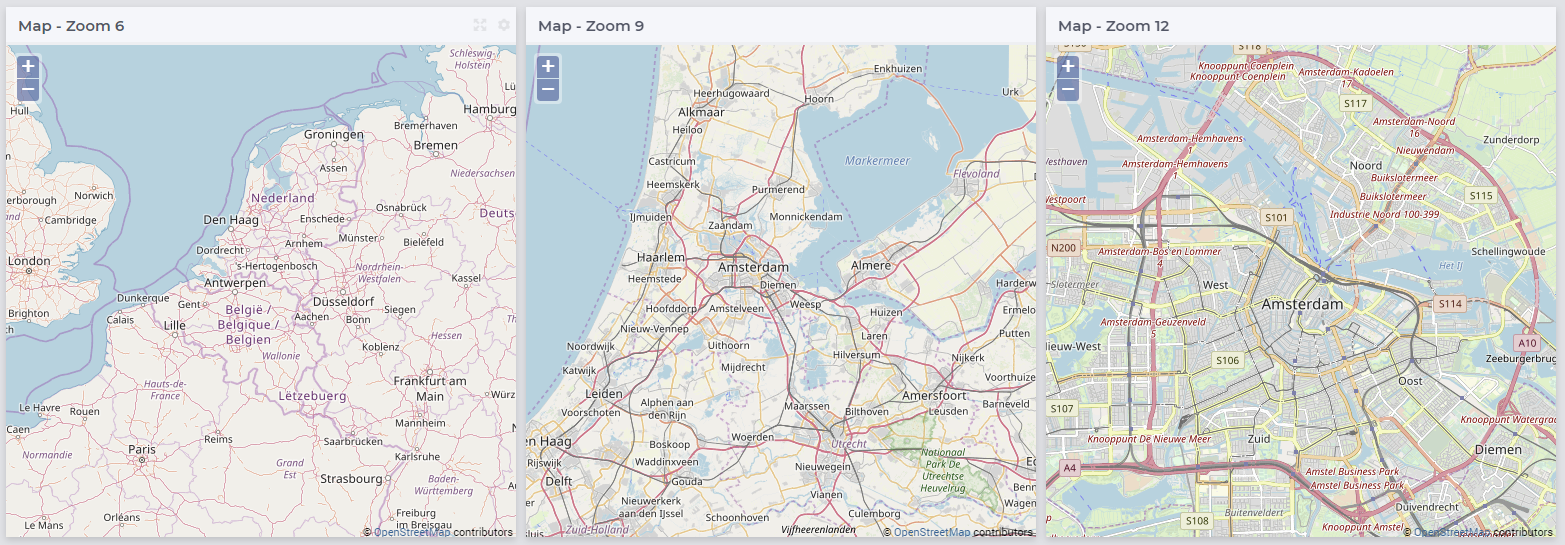
Task: Click the S108 road shield
Action: point(1197,521)
